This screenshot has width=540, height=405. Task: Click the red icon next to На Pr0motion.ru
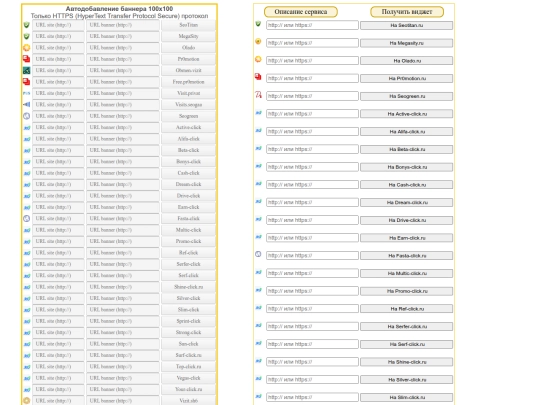pyautogui.click(x=258, y=77)
